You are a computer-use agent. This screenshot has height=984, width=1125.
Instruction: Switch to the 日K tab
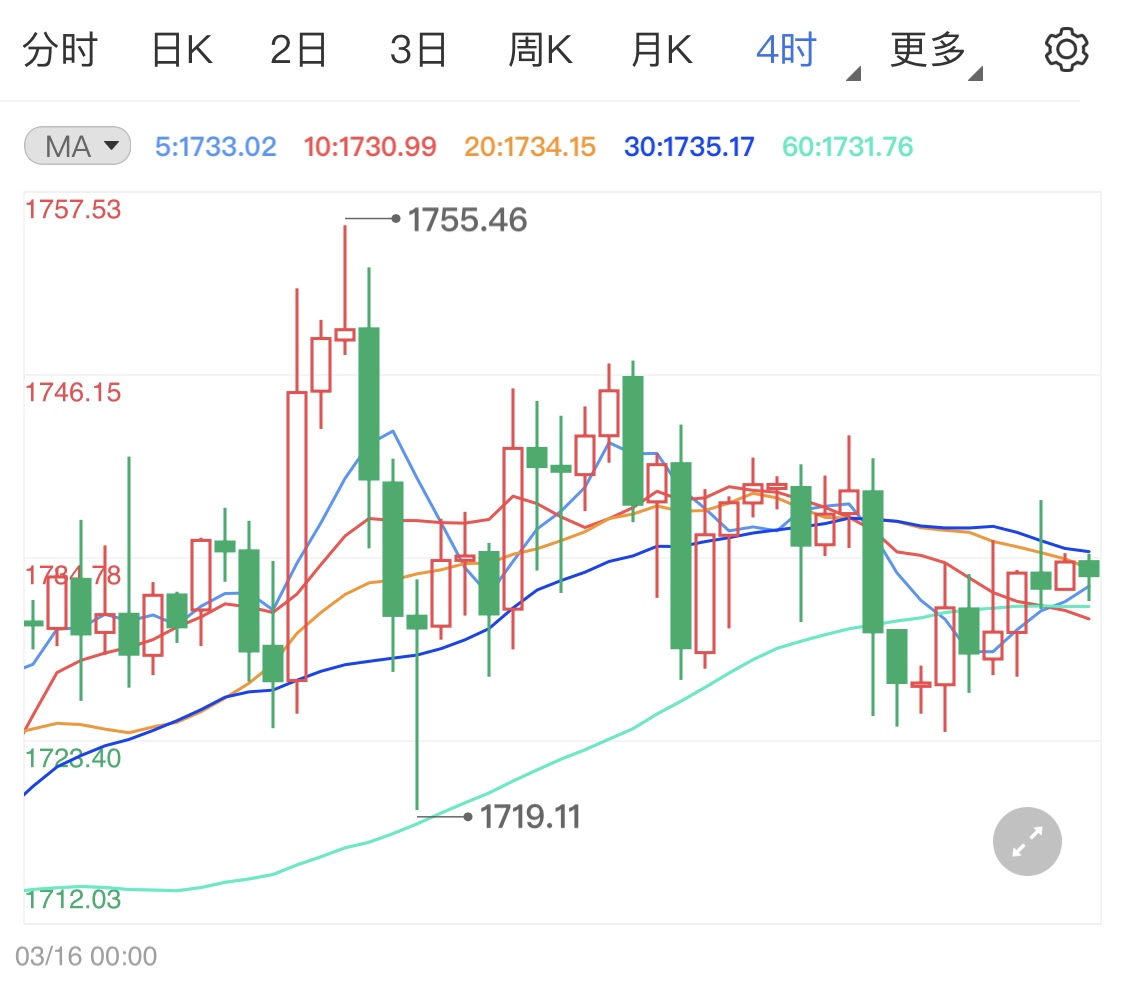tap(182, 50)
